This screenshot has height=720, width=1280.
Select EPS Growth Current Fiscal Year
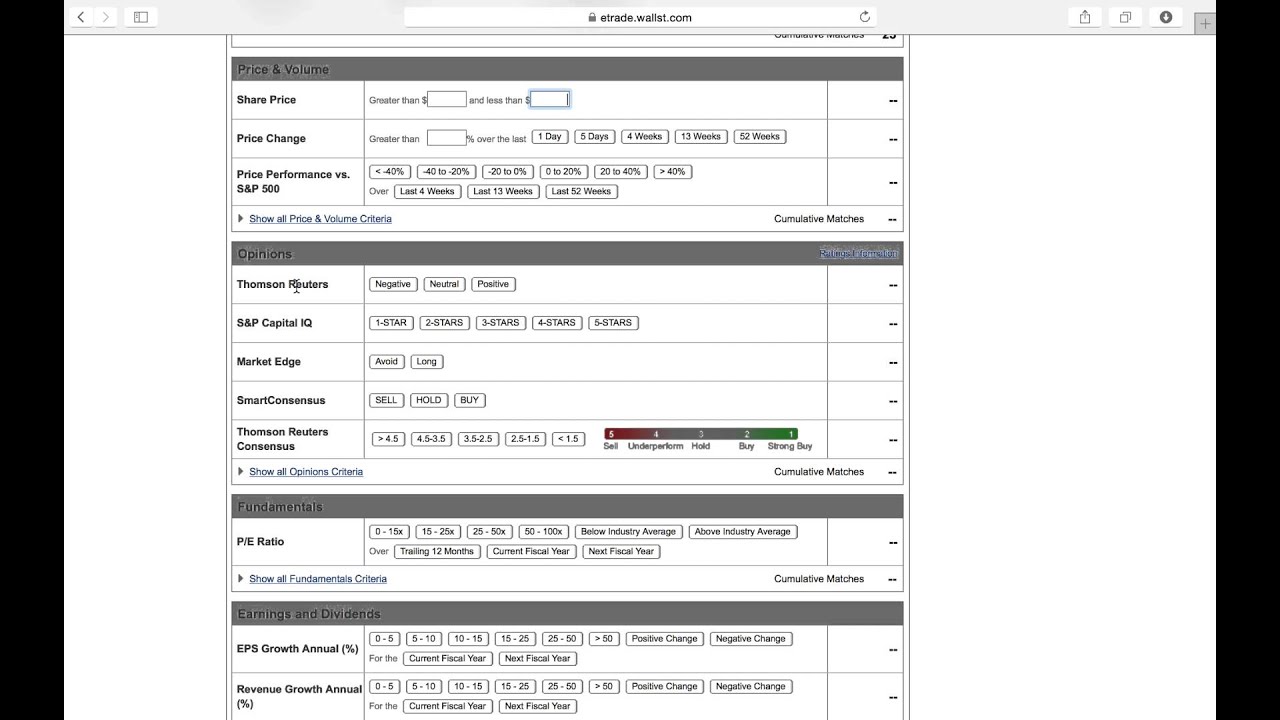pos(448,658)
